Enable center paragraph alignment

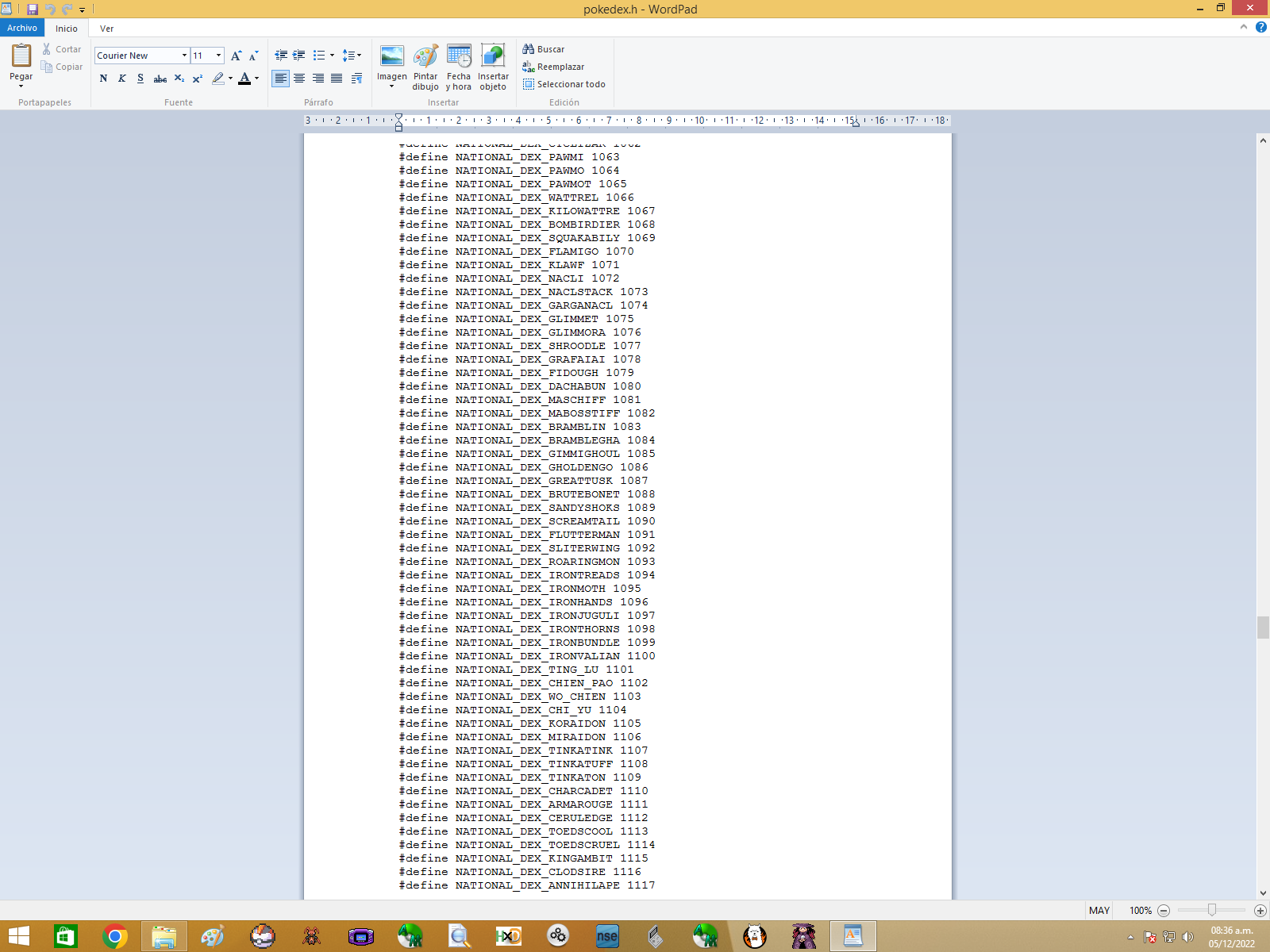299,79
